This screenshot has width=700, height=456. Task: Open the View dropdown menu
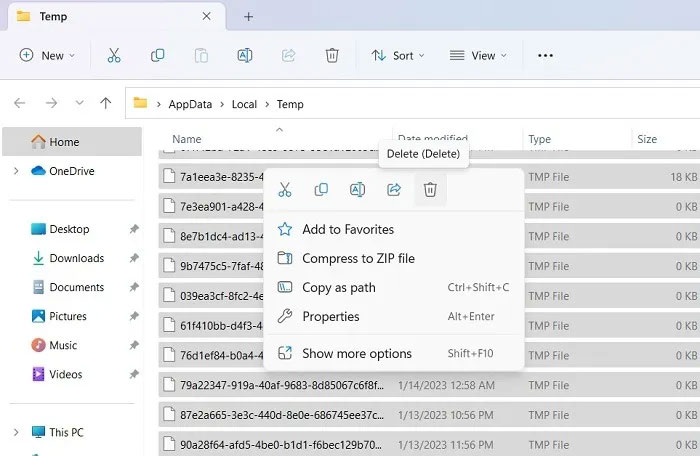[477, 56]
